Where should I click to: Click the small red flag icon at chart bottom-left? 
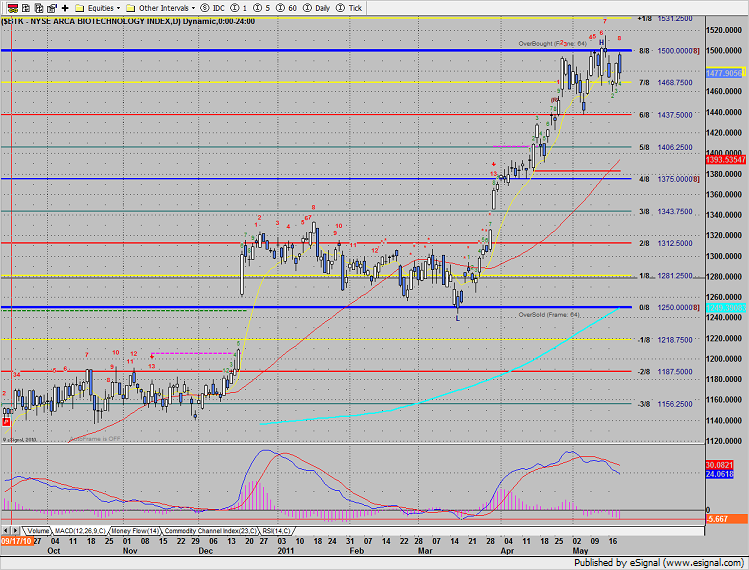click(6, 422)
